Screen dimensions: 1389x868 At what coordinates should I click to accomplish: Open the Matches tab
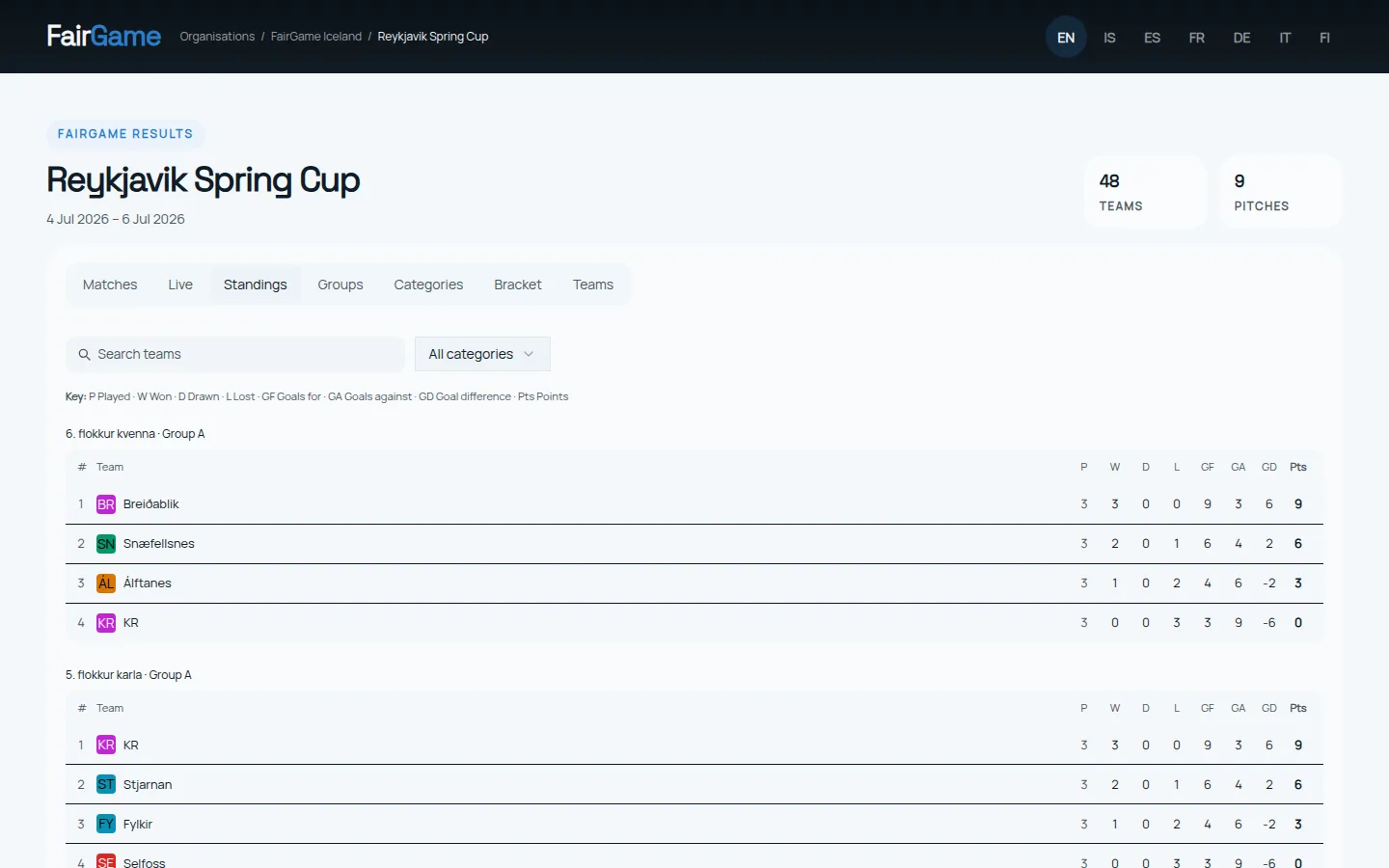point(110,285)
